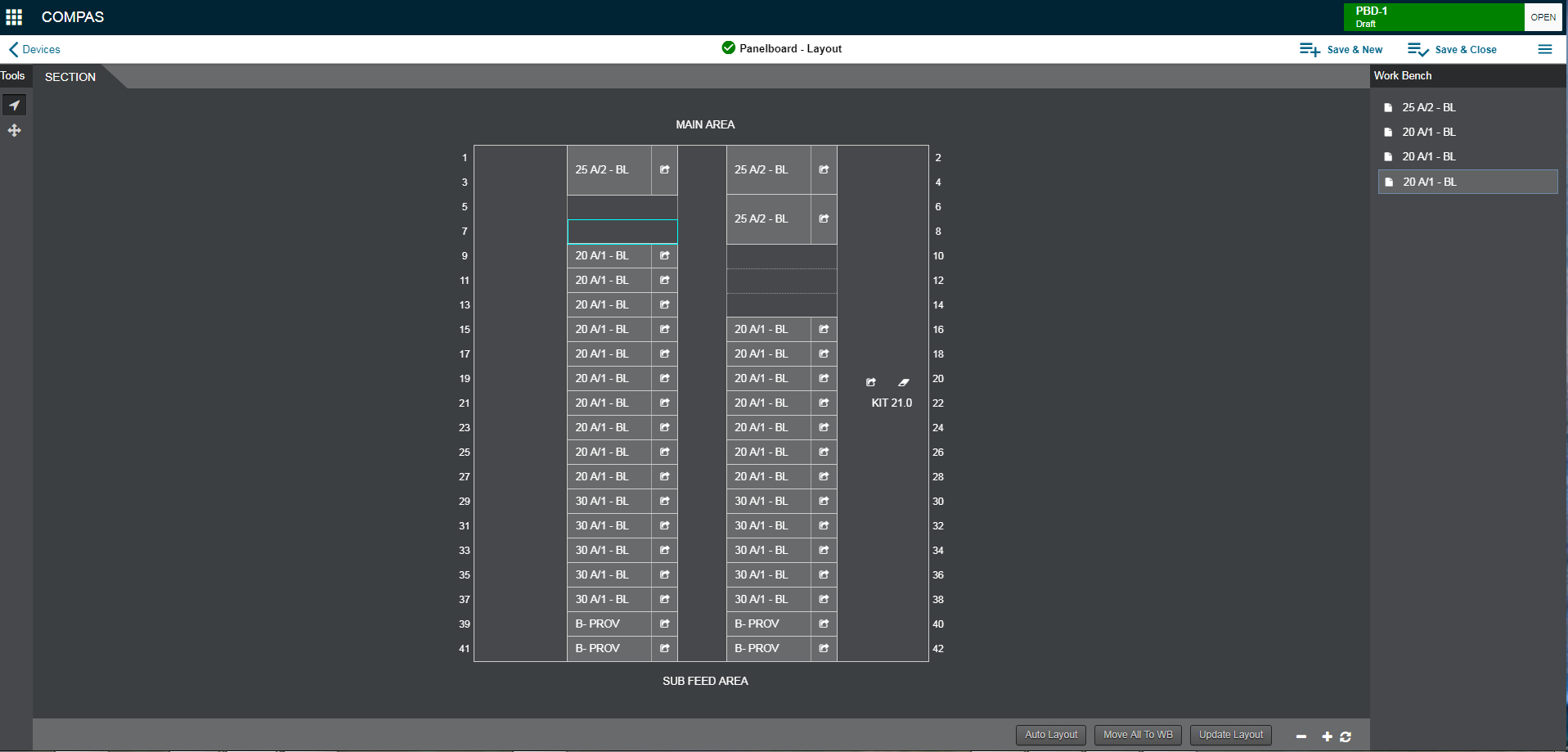
Task: Click the eraser icon above KIT 21.0
Action: (x=904, y=382)
